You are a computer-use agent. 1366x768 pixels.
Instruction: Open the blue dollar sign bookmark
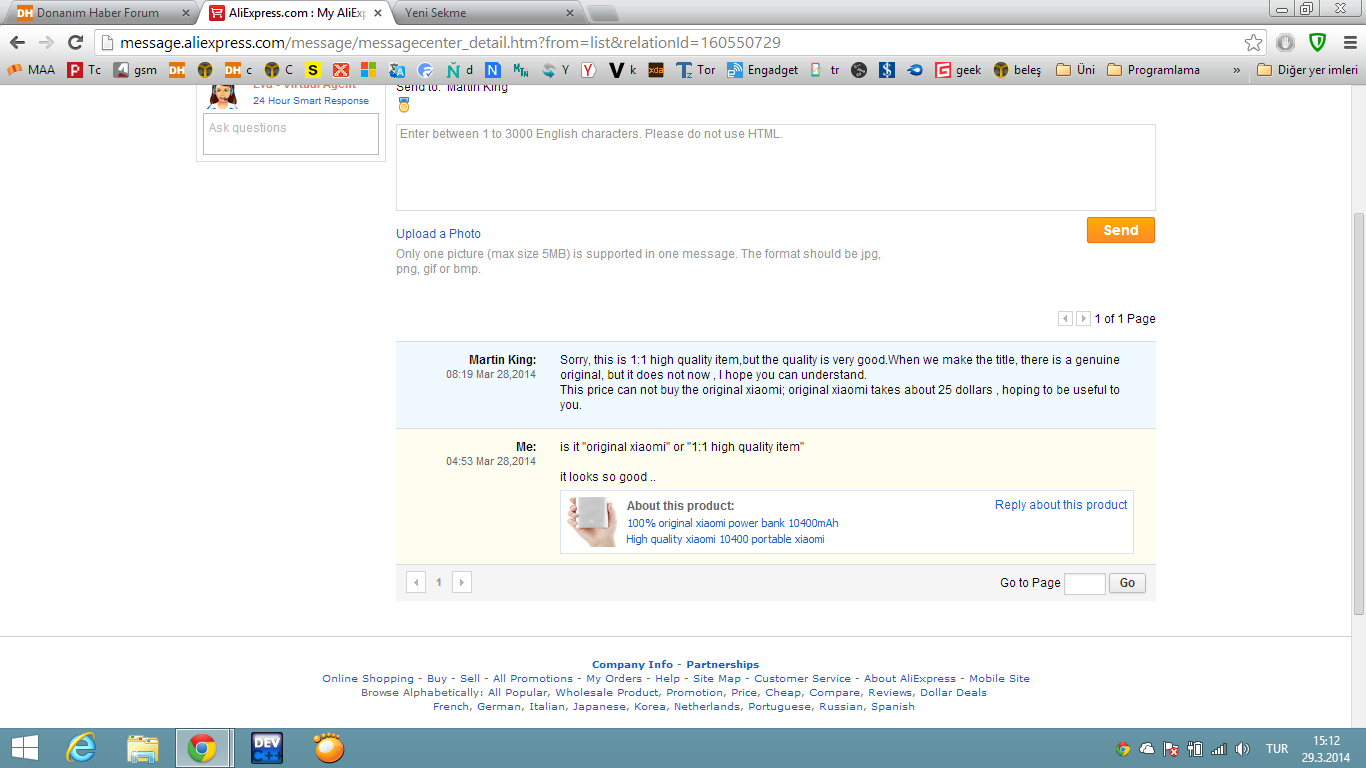(886, 70)
